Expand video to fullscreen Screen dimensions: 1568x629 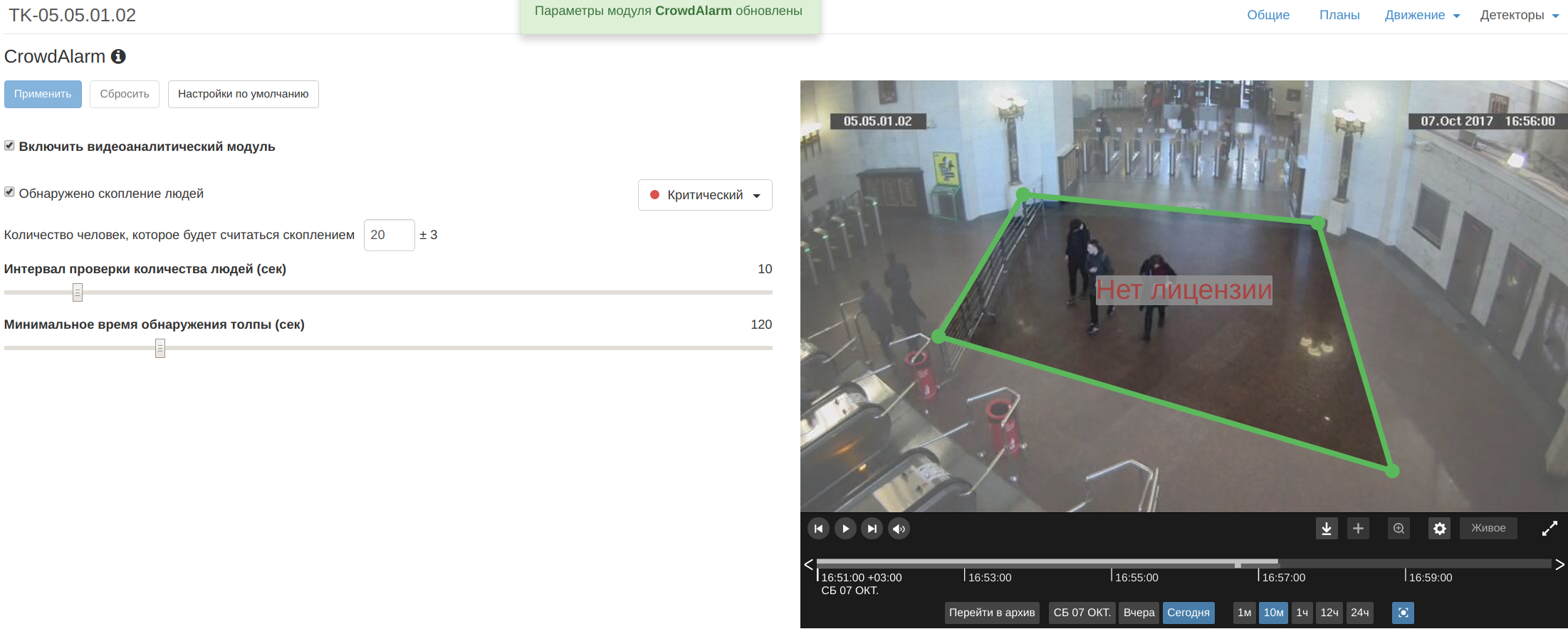[x=1549, y=529]
